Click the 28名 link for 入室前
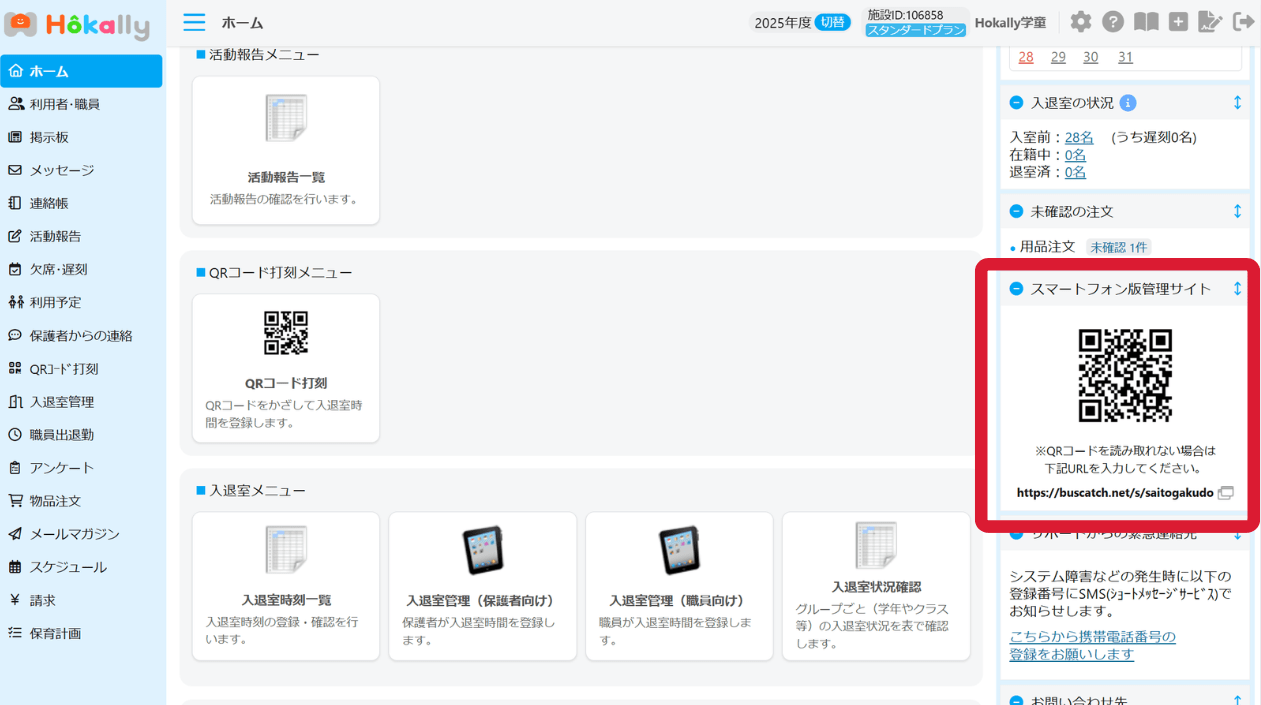The image size is (1261, 705). pyautogui.click(x=1079, y=137)
